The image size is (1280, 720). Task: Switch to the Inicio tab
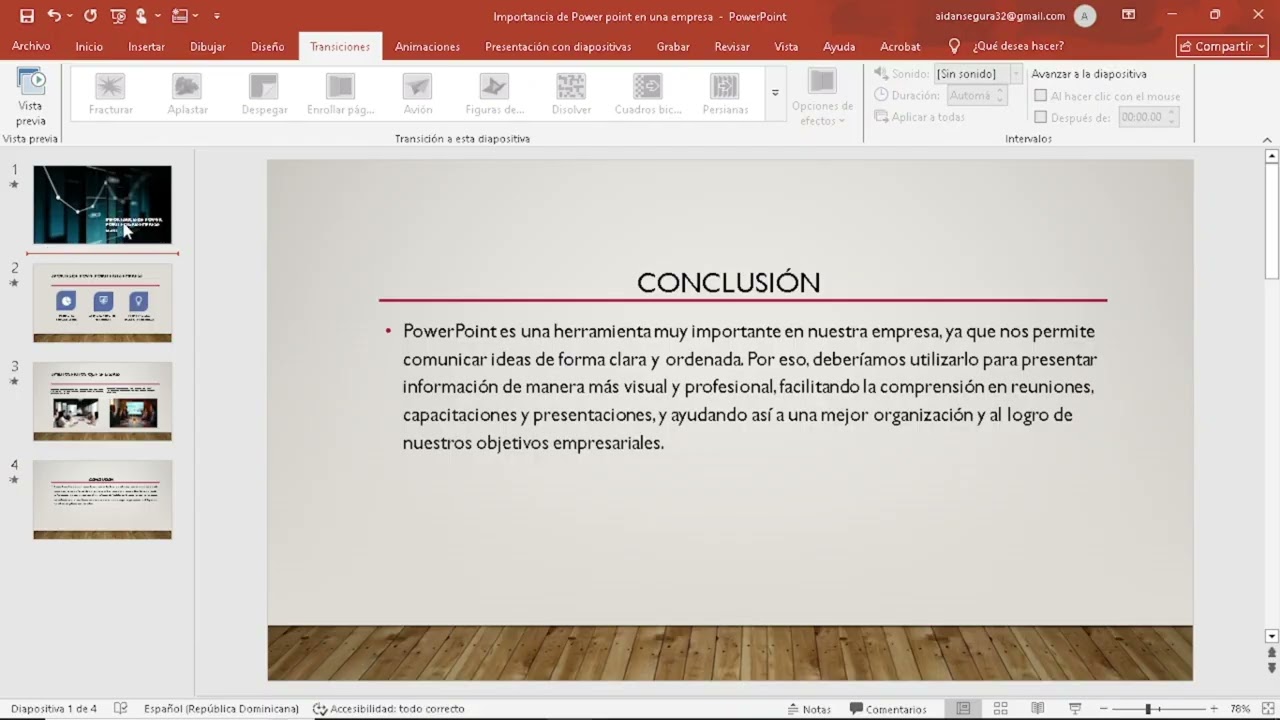pyautogui.click(x=89, y=46)
